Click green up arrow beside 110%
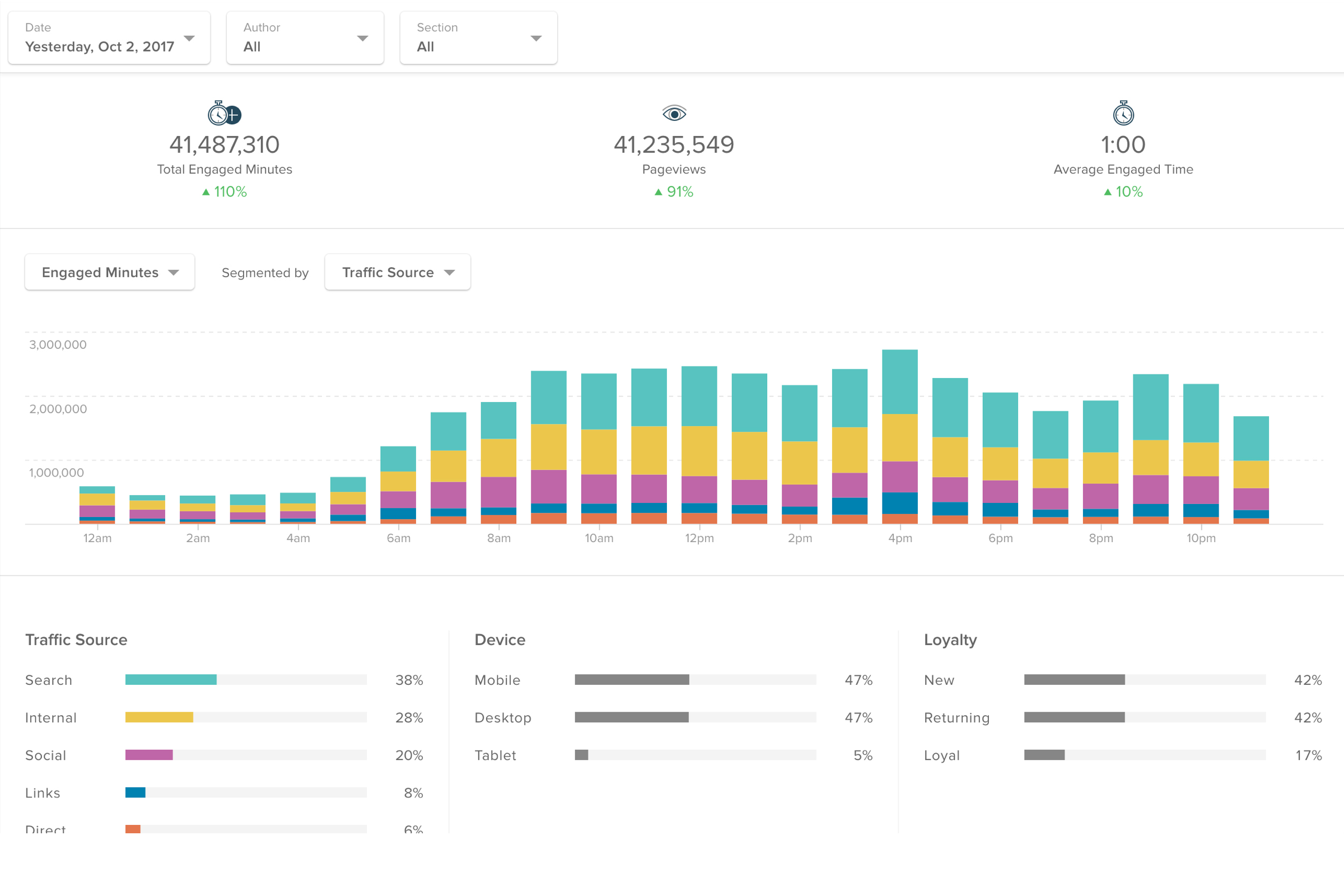1344x896 pixels. (x=206, y=192)
